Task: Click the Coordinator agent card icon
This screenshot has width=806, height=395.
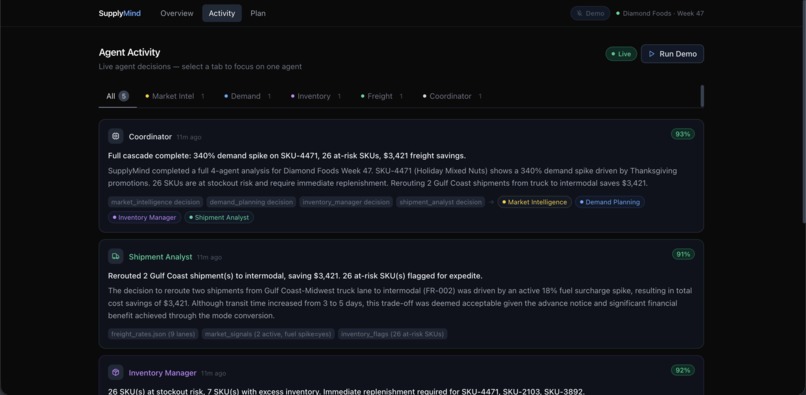Action: [116, 136]
